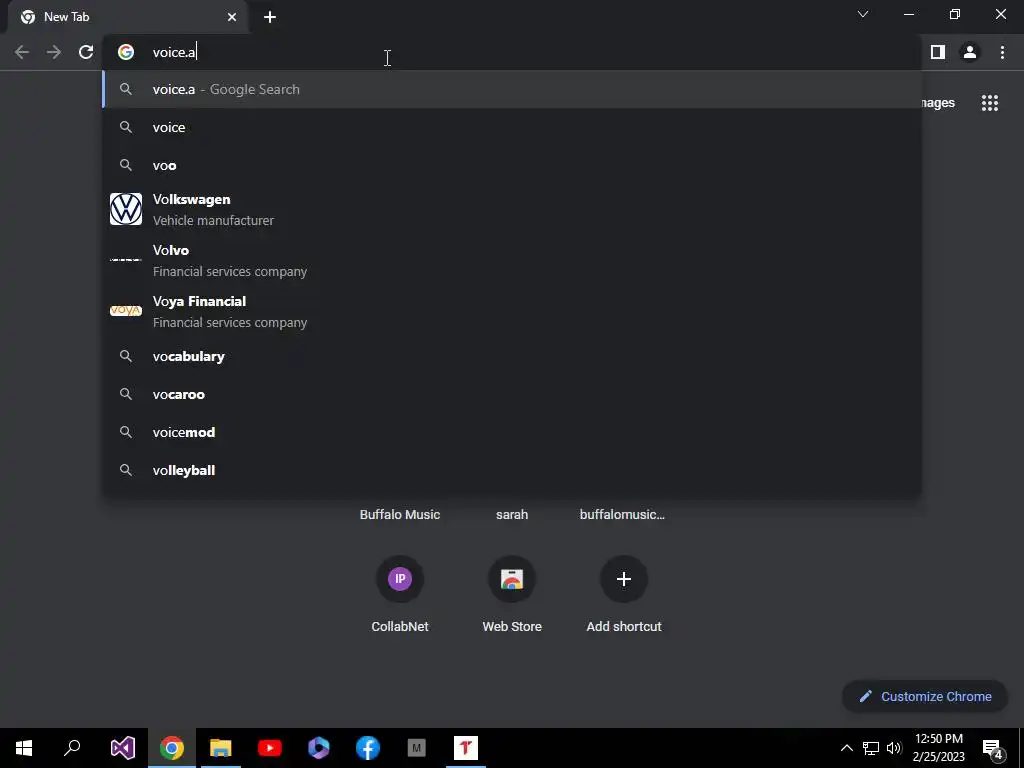Click the browser back arrow
Image resolution: width=1024 pixels, height=768 pixels.
pyautogui.click(x=22, y=52)
